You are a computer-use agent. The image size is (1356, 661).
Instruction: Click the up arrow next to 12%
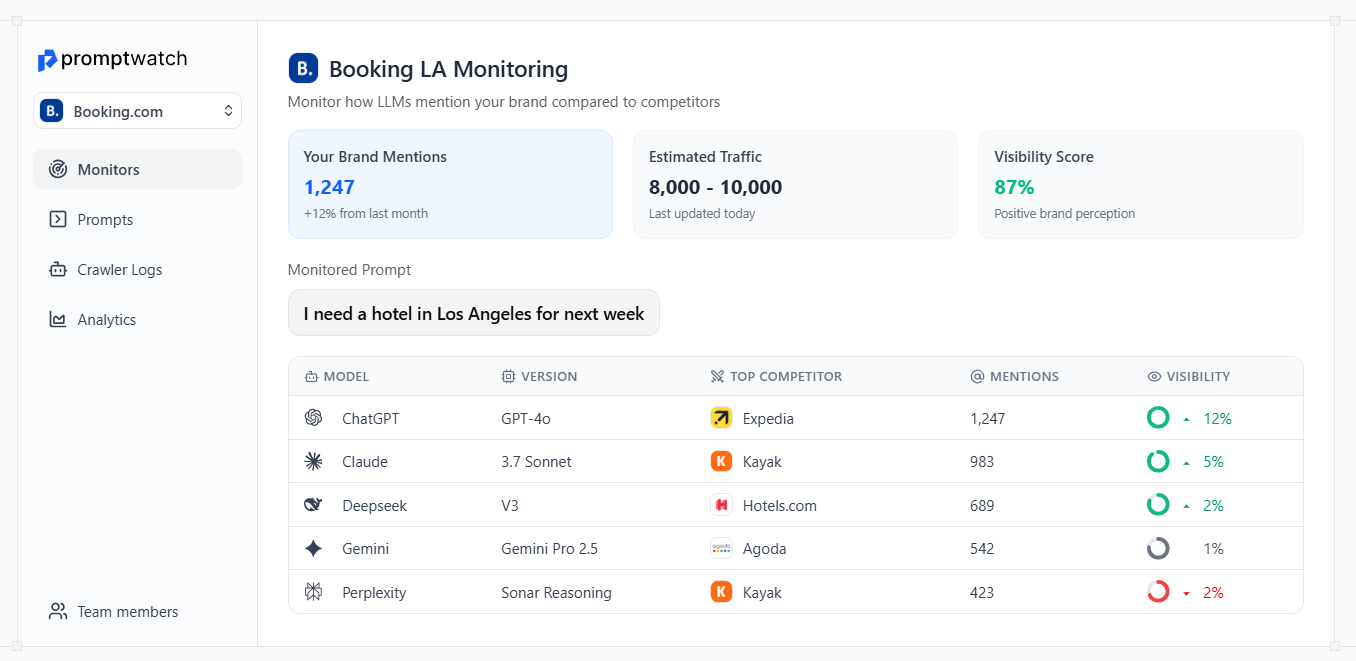pos(1186,419)
